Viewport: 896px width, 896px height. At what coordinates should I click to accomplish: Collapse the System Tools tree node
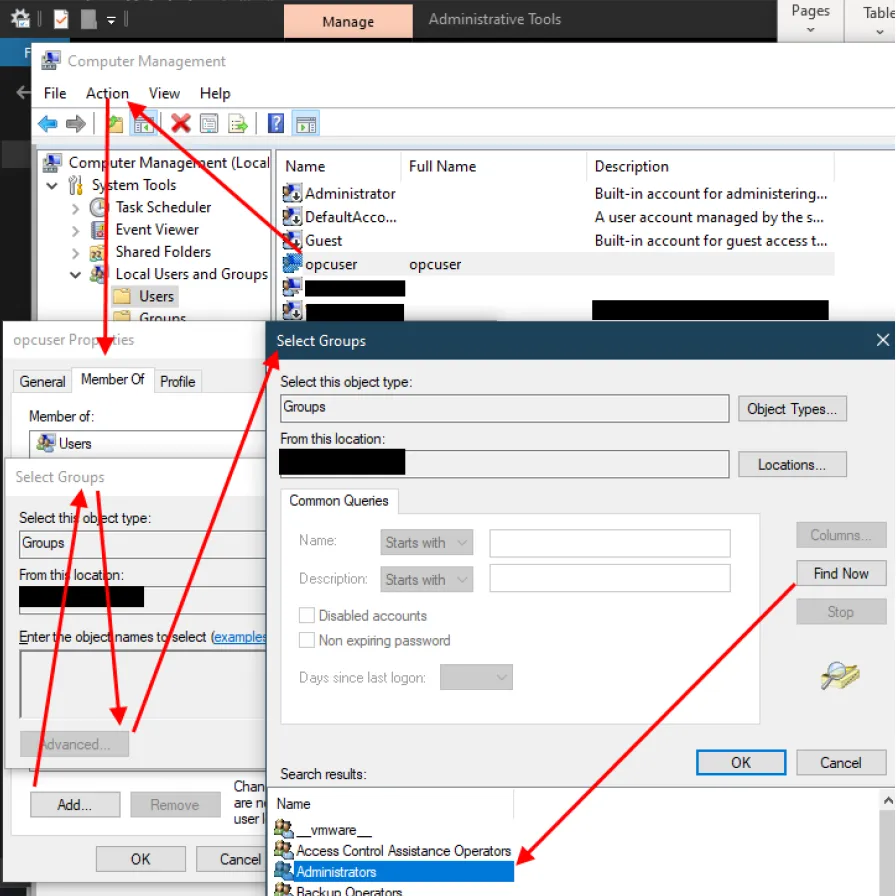(52, 185)
